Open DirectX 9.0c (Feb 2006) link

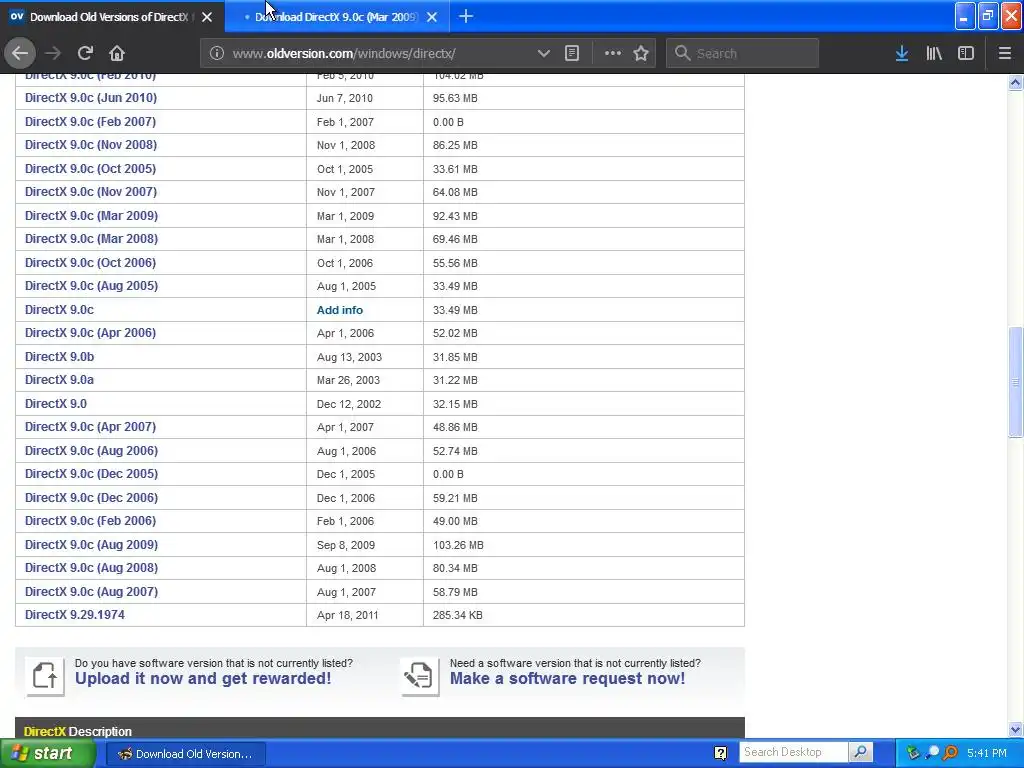[x=90, y=521]
